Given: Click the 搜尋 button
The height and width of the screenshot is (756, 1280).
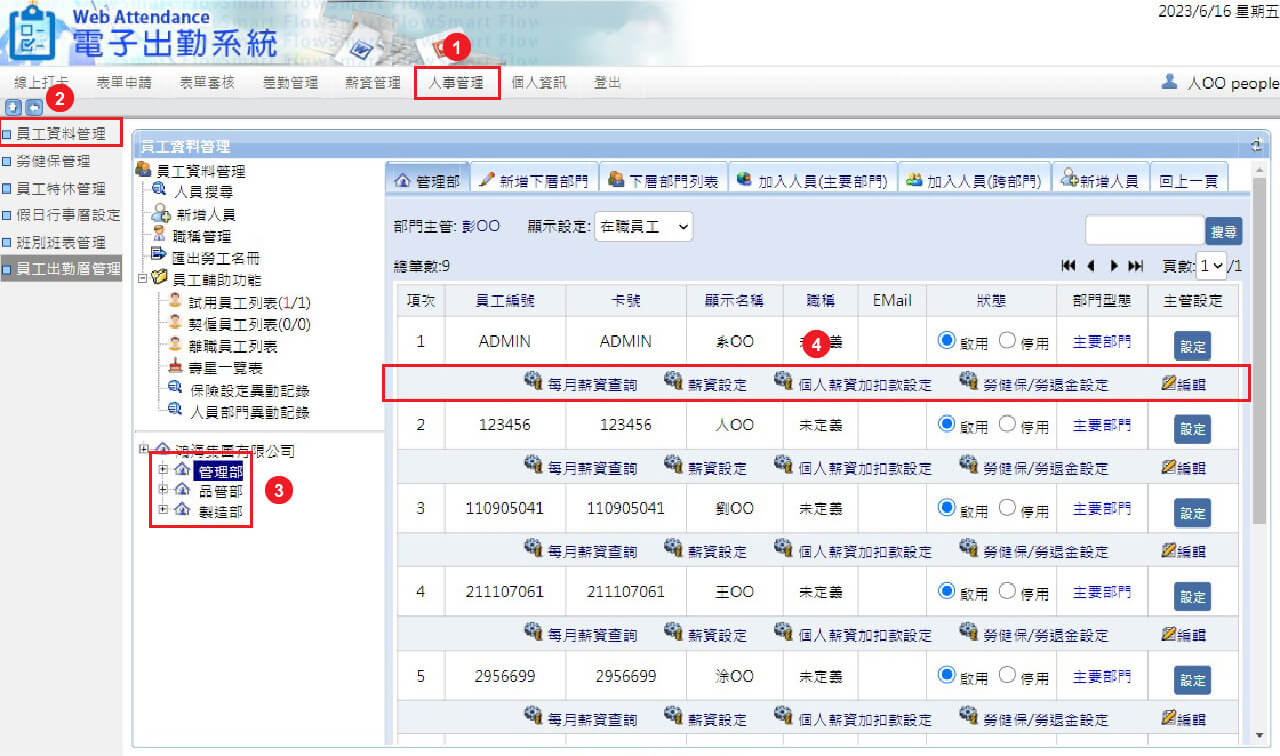Looking at the screenshot, I should coord(1224,231).
